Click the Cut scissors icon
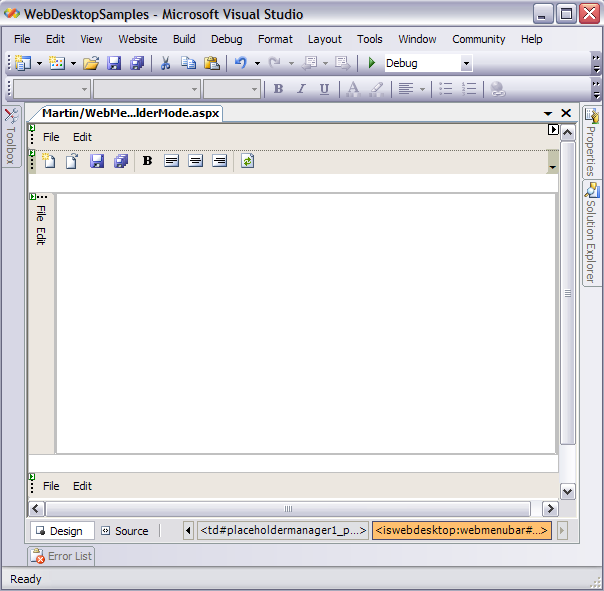This screenshot has width=604, height=591. tap(165, 63)
